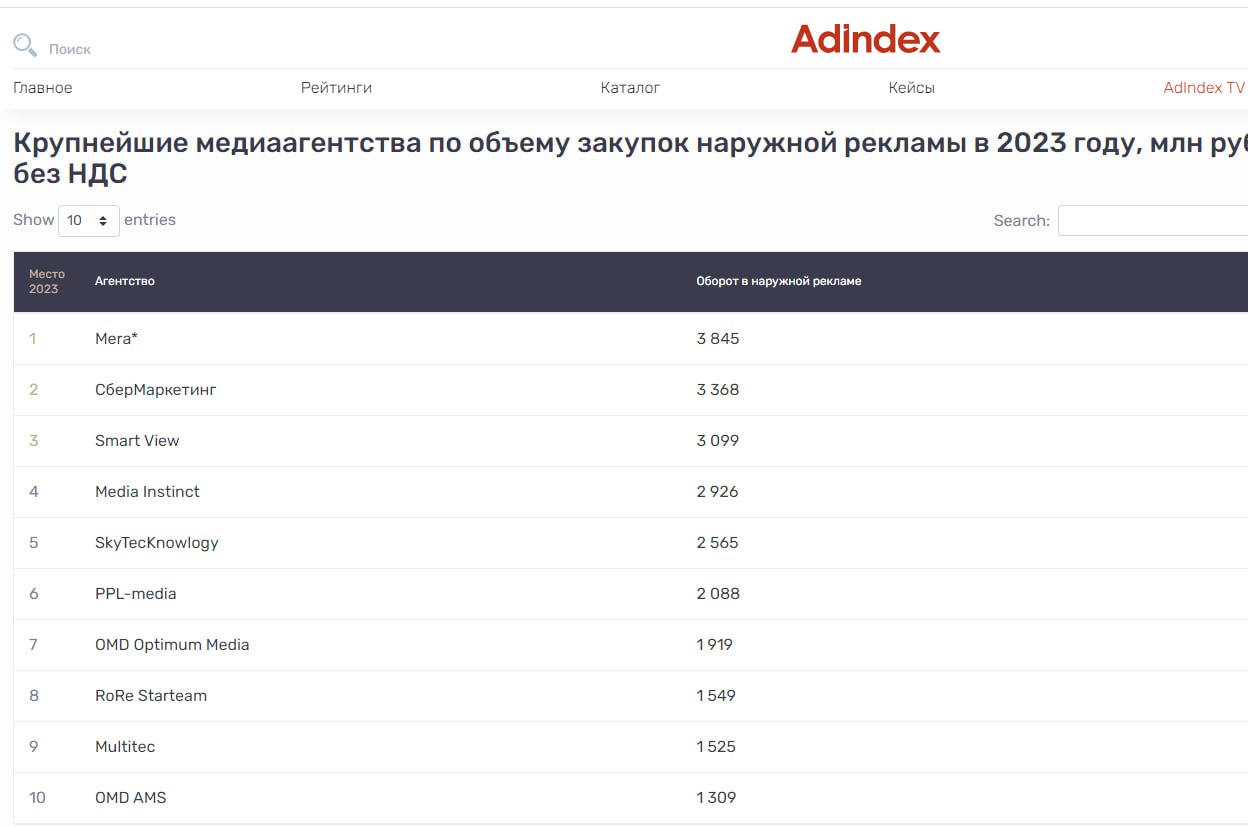Click the turnover value 3 368
The width and height of the screenshot is (1248, 828).
[718, 390]
